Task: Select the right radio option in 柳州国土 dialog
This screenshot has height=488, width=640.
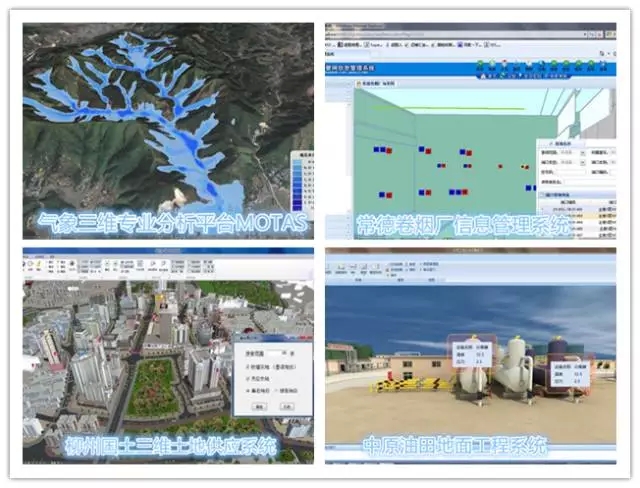Action: click(x=276, y=390)
